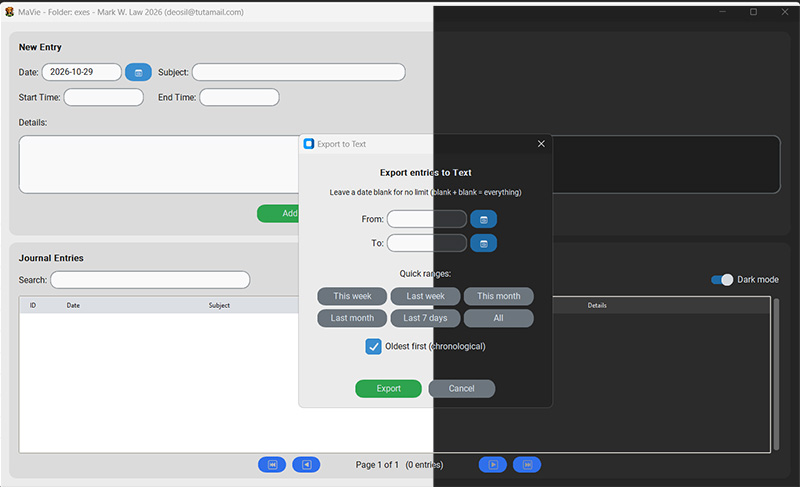
Task: Go to next page of entries
Action: 493,465
